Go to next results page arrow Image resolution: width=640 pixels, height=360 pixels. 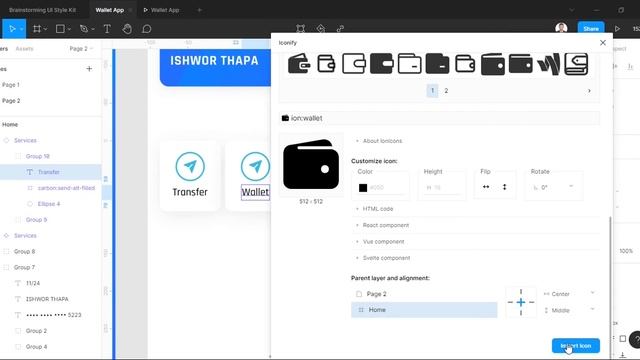(589, 91)
